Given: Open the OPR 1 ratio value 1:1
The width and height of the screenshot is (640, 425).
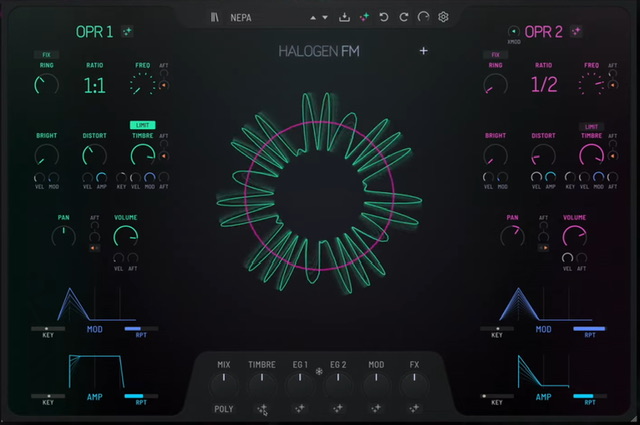Looking at the screenshot, I should tap(95, 85).
